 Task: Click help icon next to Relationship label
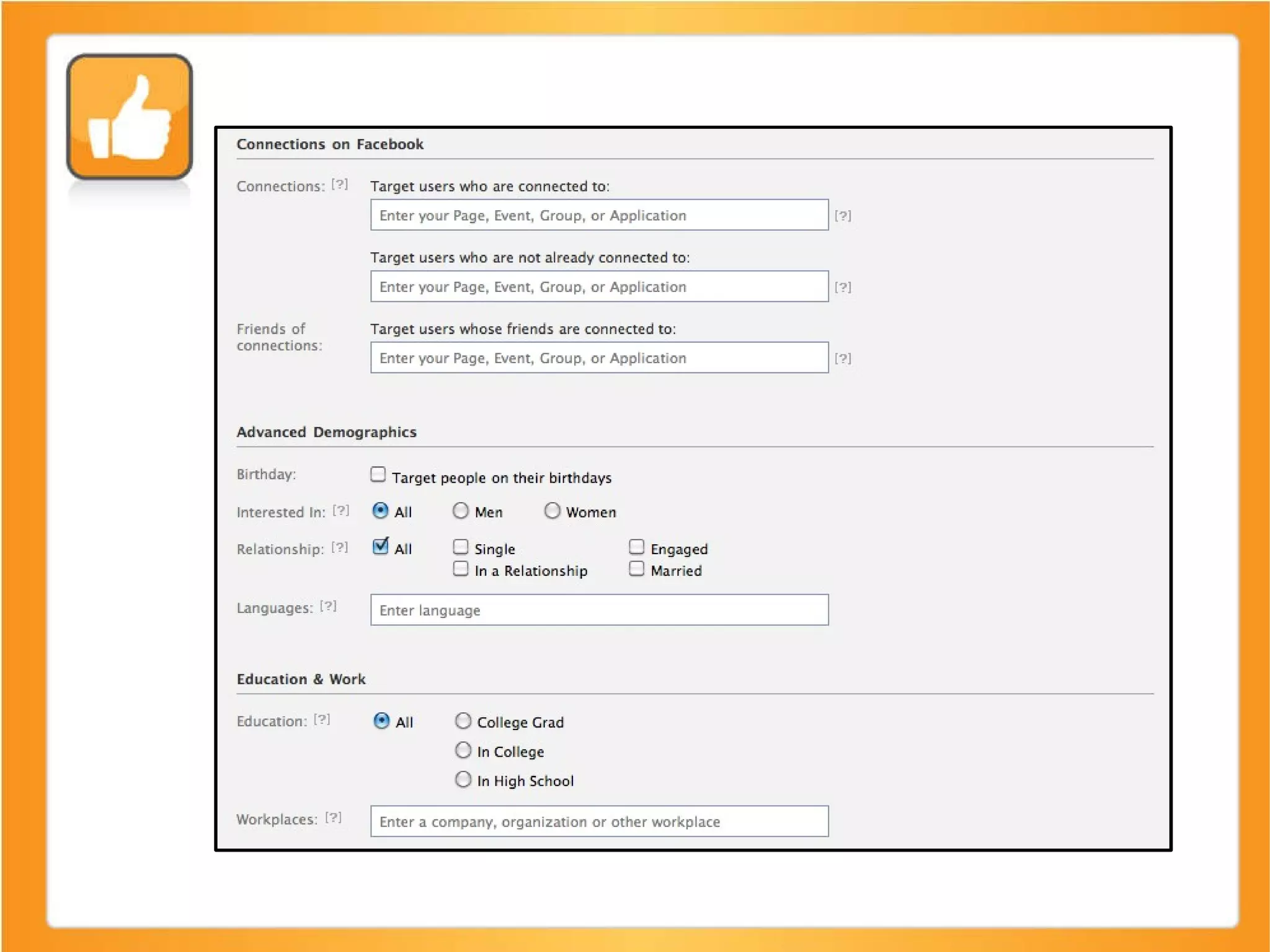point(339,547)
